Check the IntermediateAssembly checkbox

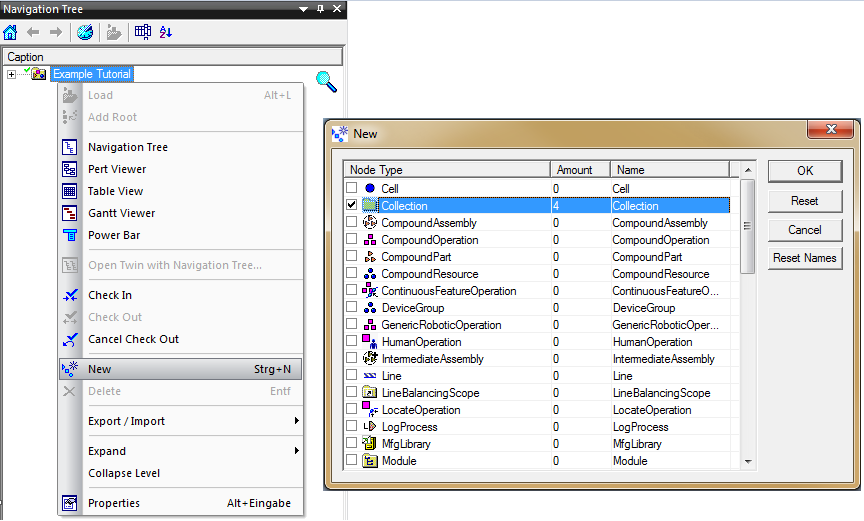[x=352, y=358]
